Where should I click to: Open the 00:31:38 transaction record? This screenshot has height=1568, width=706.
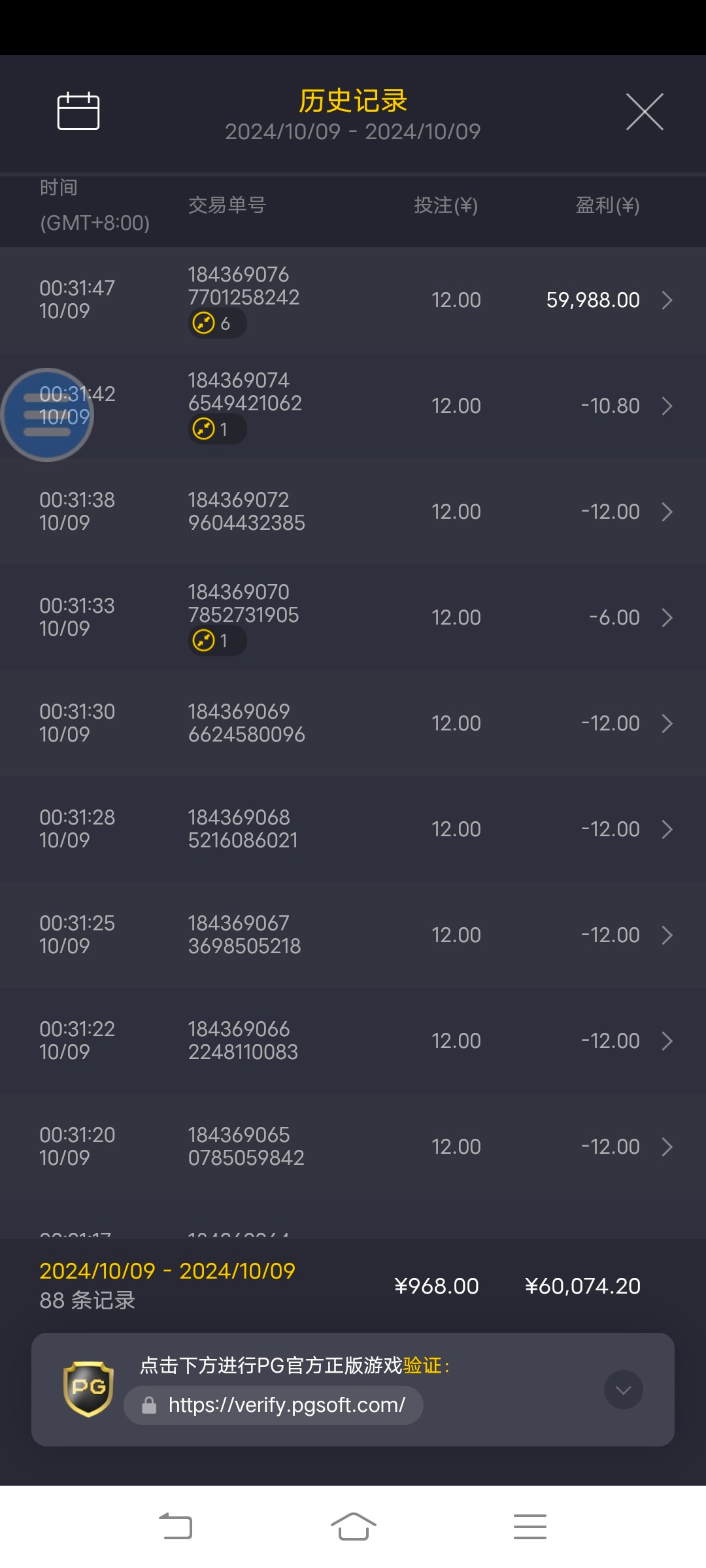353,512
